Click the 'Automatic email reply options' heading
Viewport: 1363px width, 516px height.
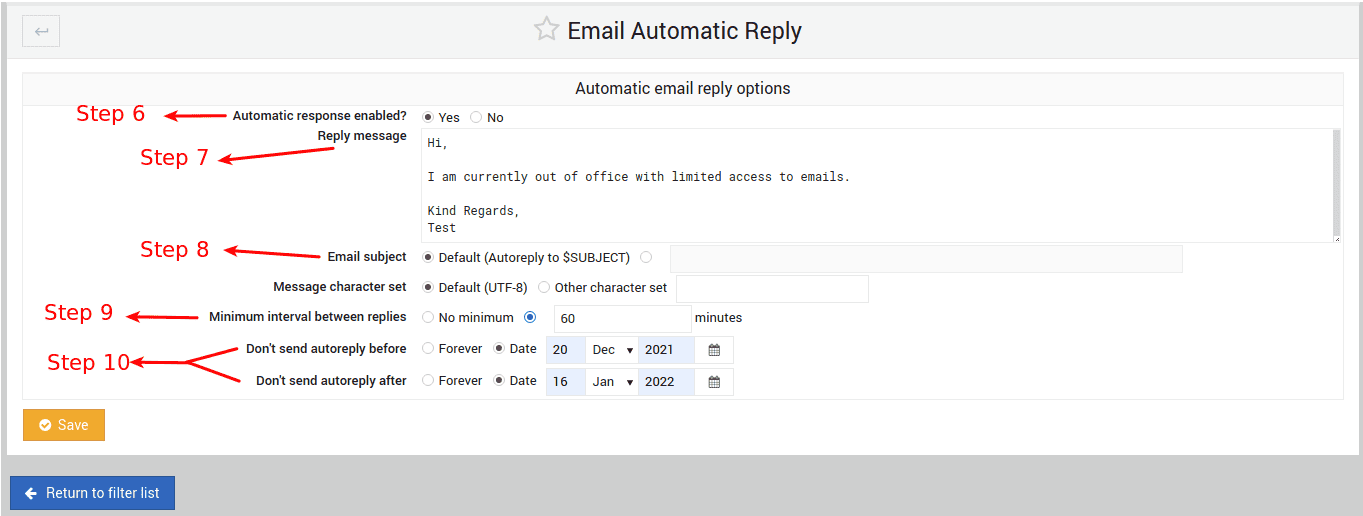click(683, 88)
